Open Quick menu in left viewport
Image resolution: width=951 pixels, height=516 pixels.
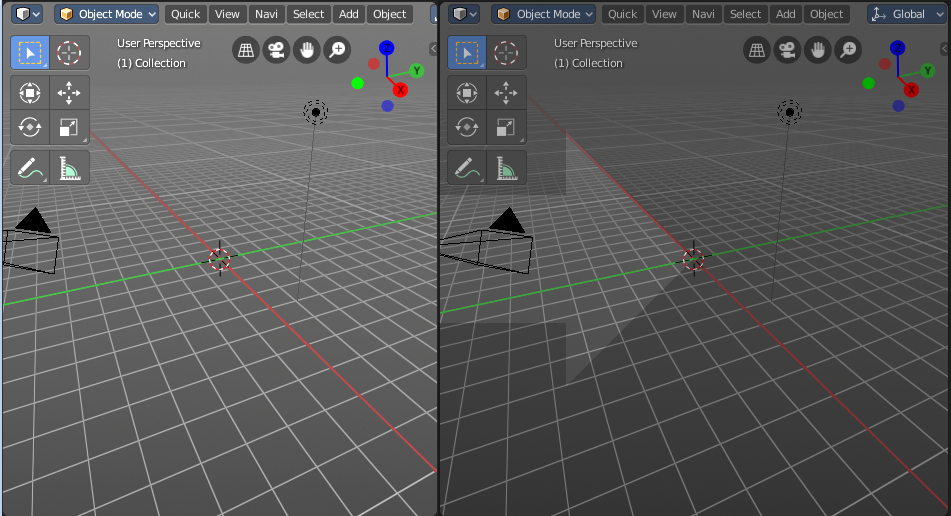point(186,14)
